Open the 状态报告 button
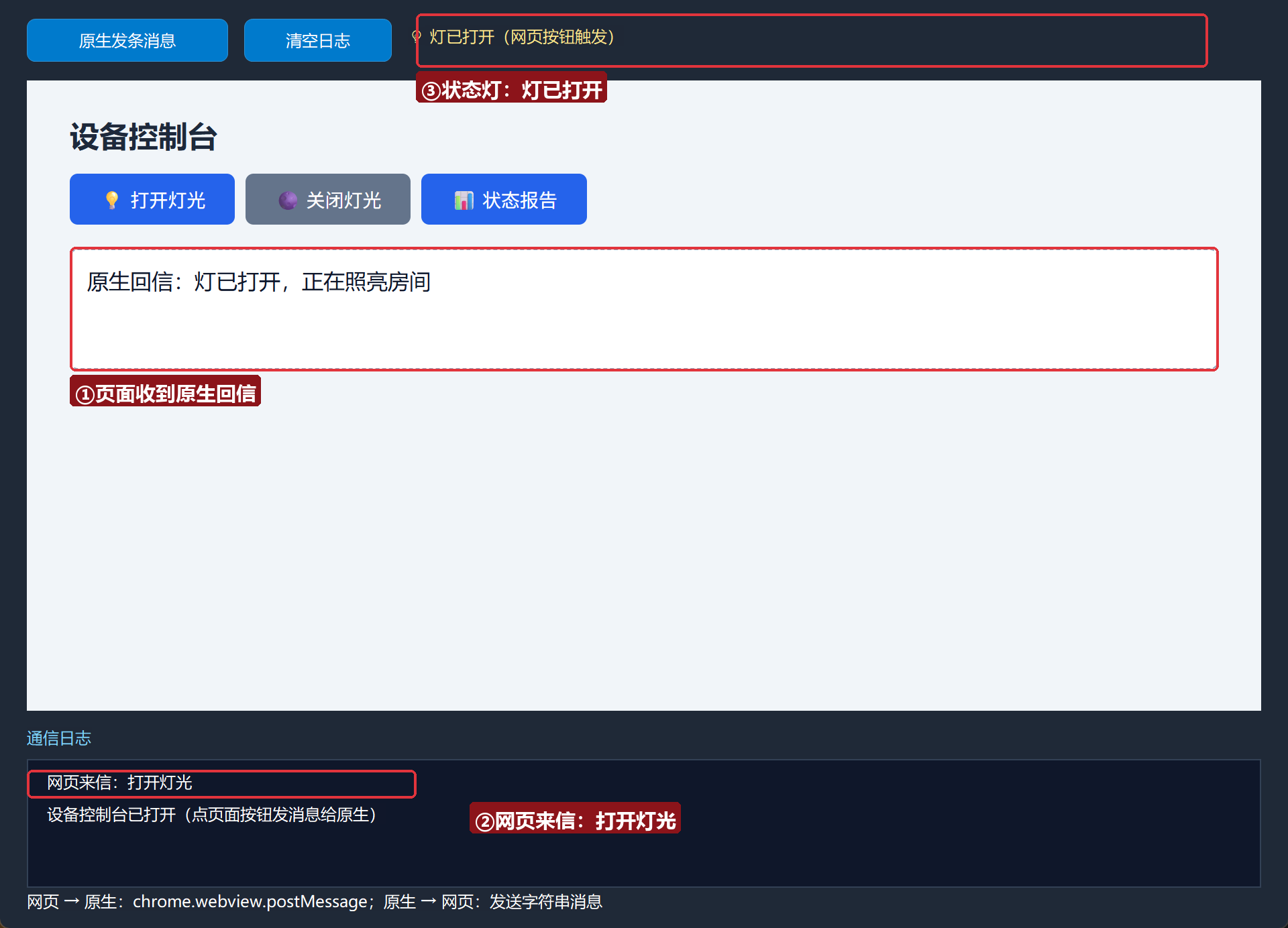The height and width of the screenshot is (928, 1288). tap(504, 199)
